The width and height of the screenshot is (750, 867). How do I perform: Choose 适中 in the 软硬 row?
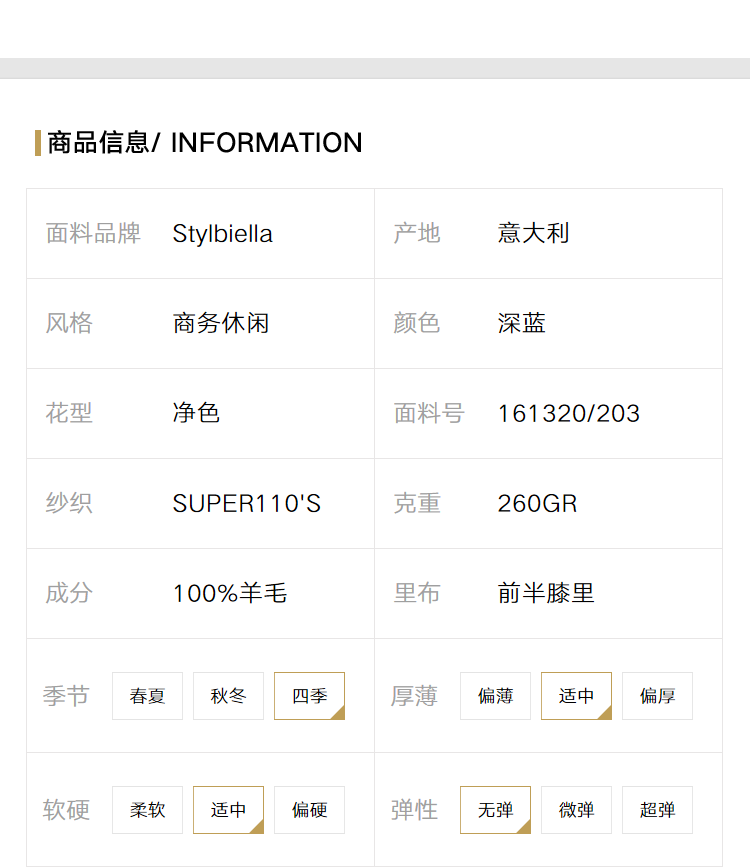[x=228, y=809]
